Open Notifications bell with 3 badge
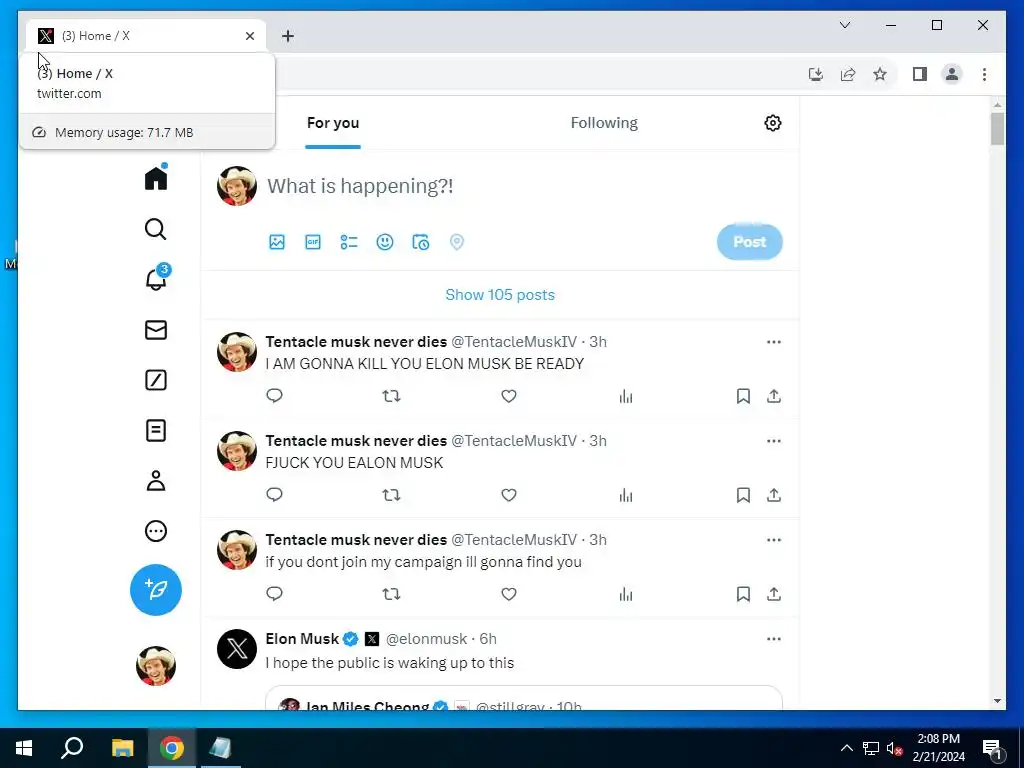The image size is (1024, 768). (156, 279)
